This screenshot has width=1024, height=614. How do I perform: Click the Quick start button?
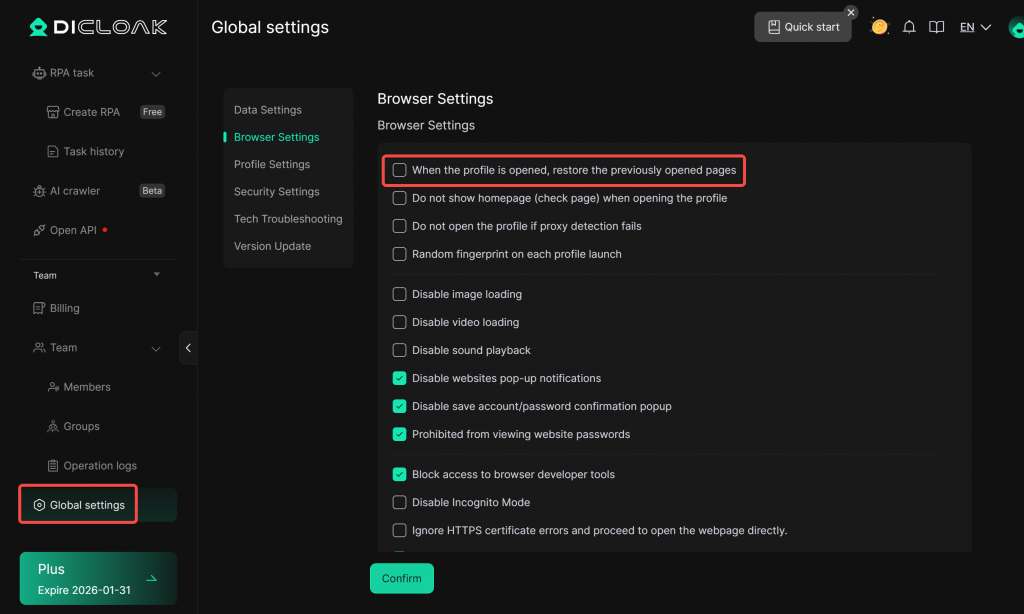pos(803,27)
